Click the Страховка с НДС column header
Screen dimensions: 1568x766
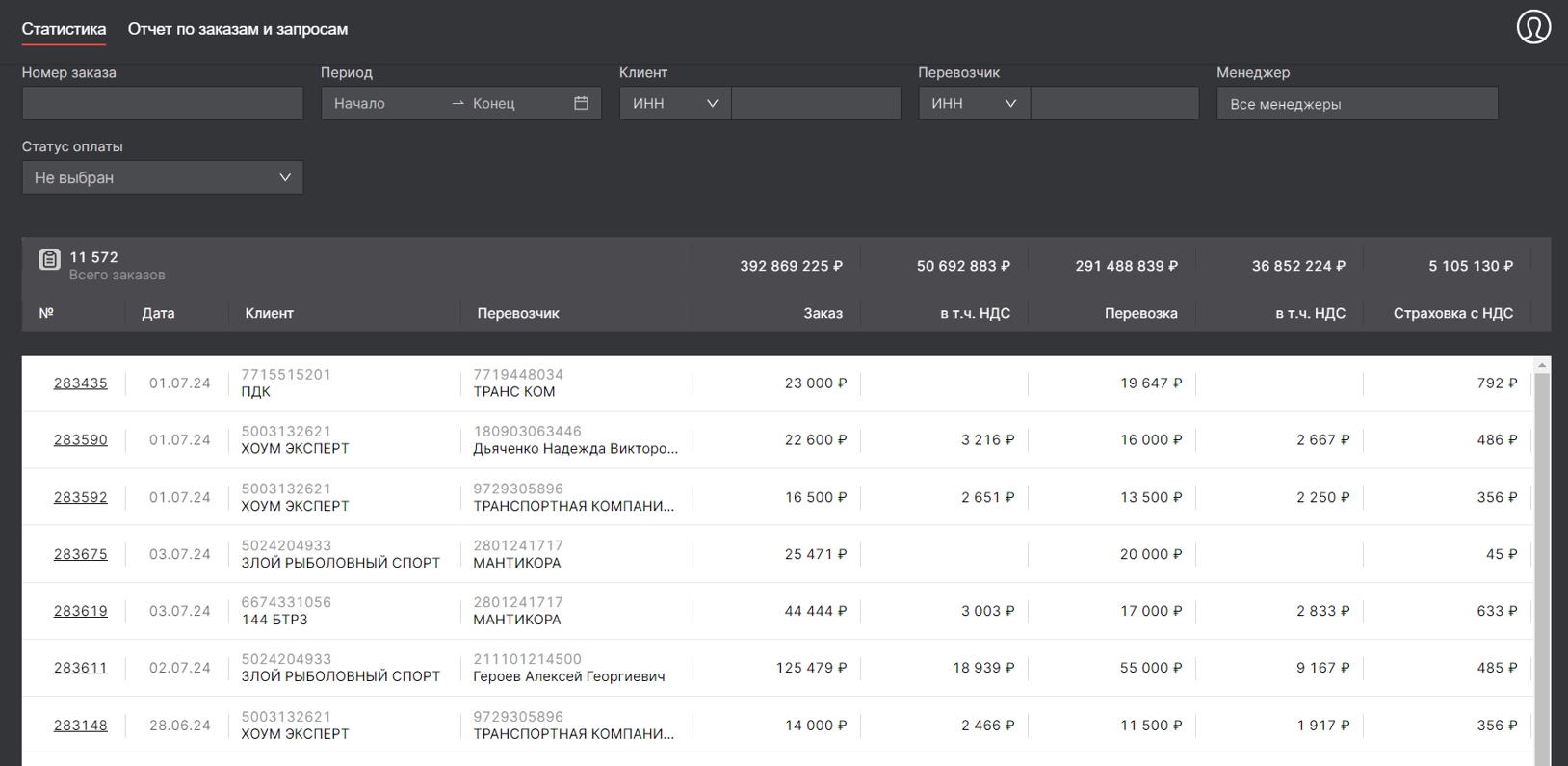[x=1452, y=313]
